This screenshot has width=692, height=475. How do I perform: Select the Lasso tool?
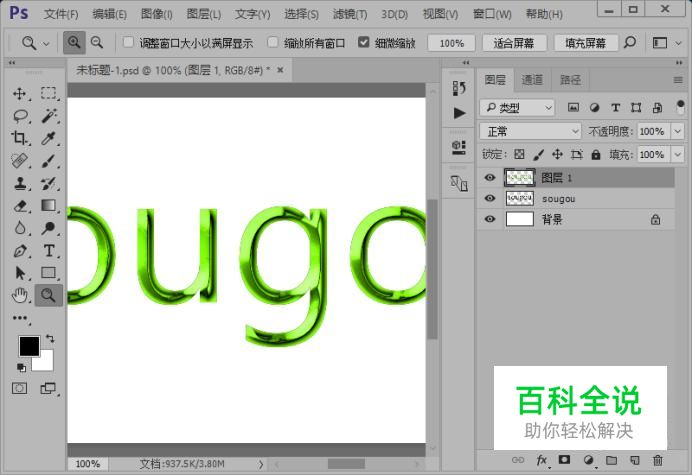pos(20,116)
